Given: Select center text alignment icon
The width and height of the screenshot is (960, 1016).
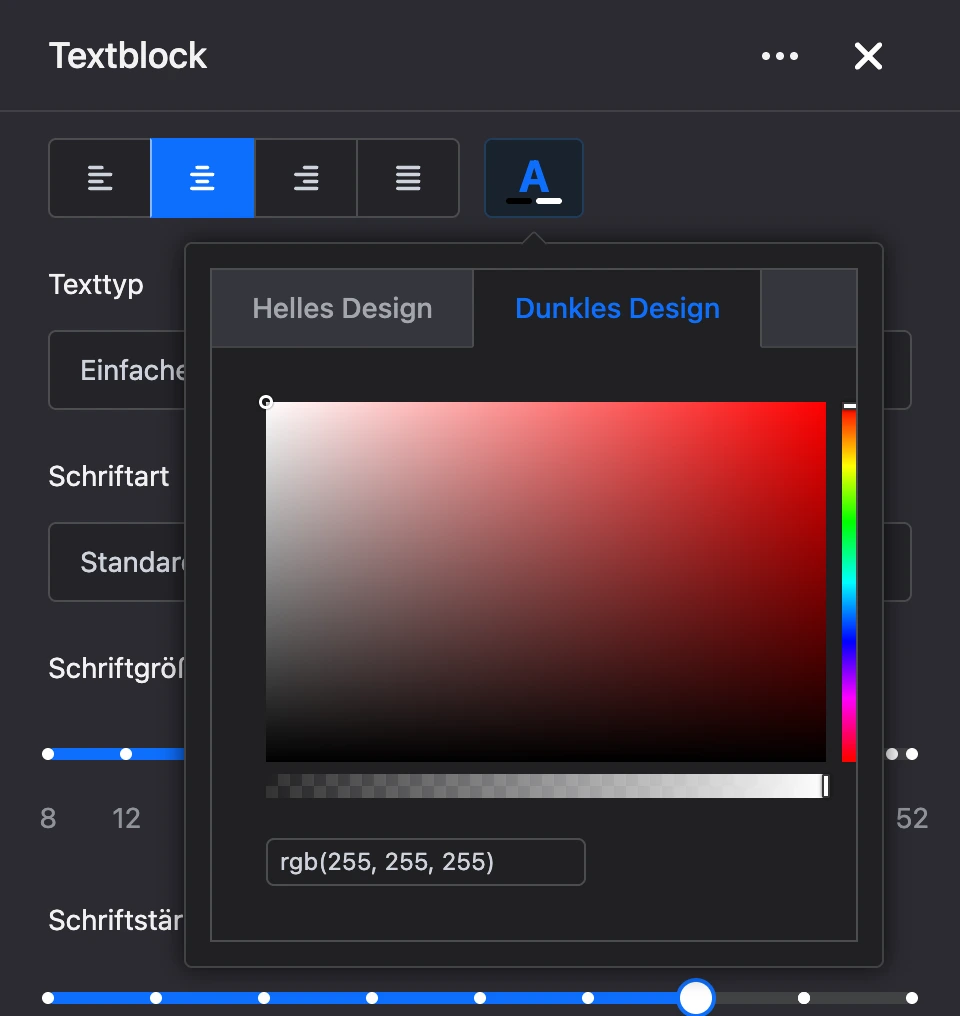Looking at the screenshot, I should pos(202,178).
